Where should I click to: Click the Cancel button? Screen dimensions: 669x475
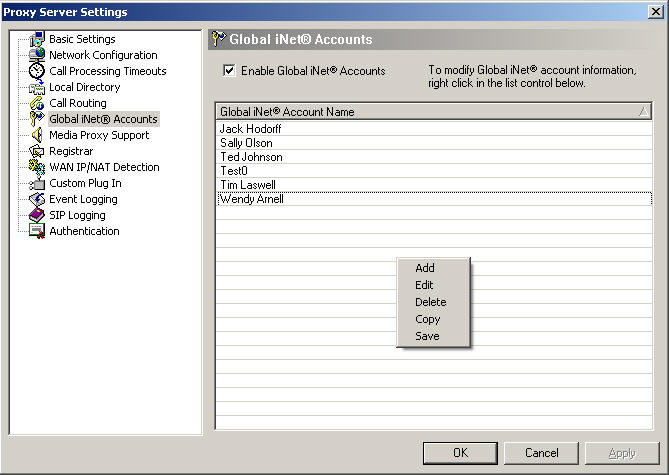541,453
